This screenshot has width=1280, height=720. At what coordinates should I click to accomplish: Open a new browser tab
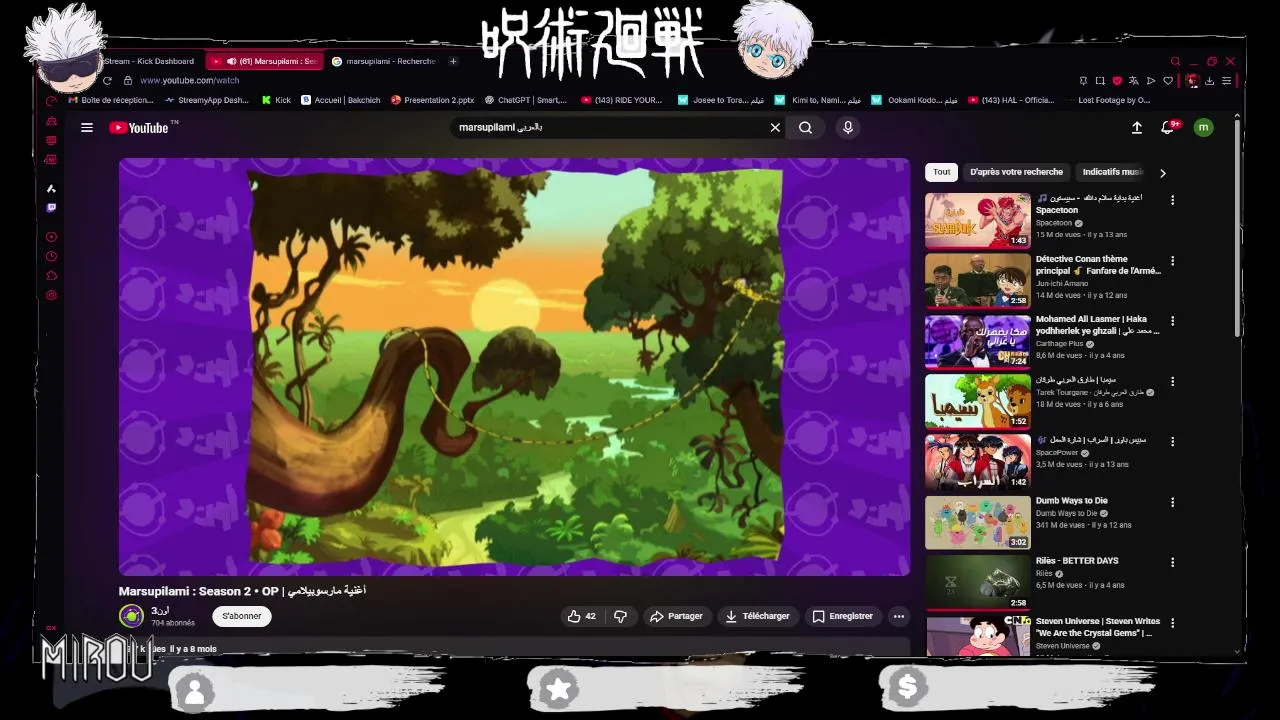tap(453, 61)
